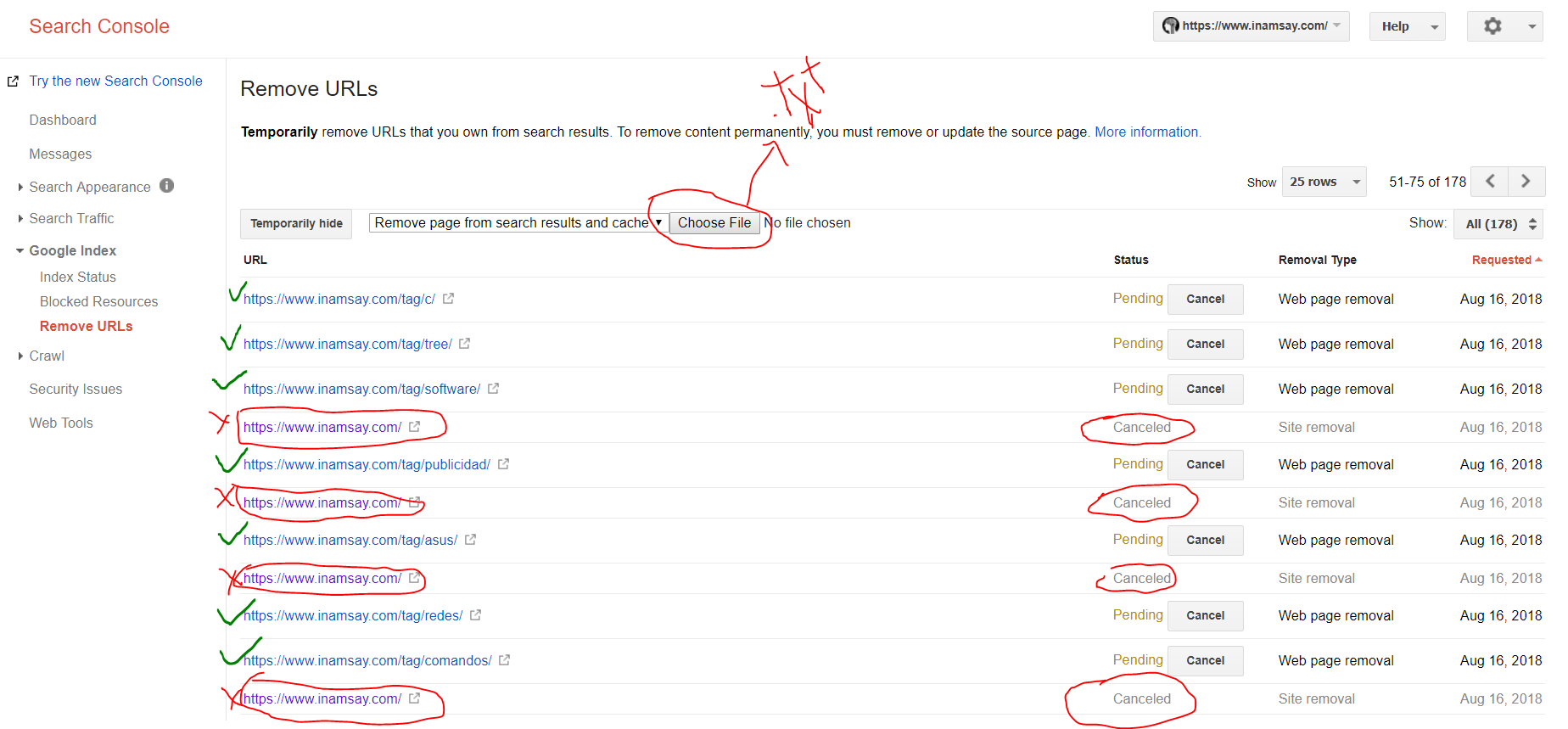Click the Search Console logo title
The width and height of the screenshot is (1568, 729).
pos(99,26)
